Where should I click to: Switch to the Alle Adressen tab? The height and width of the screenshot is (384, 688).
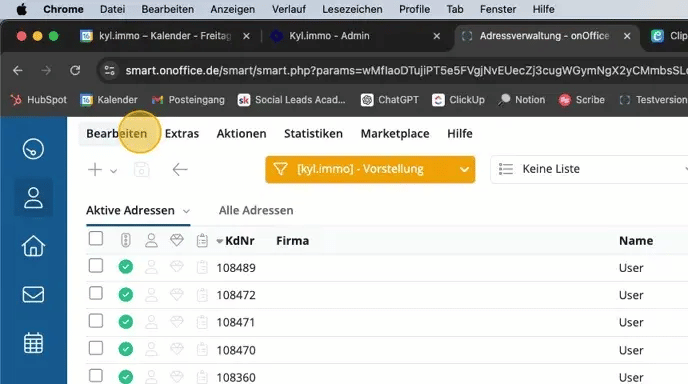(256, 210)
